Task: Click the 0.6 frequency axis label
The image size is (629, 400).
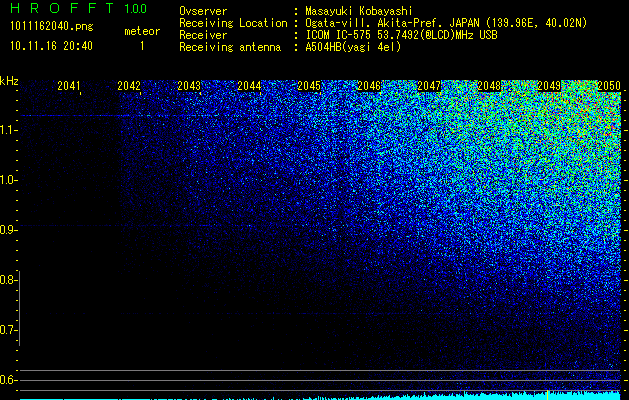Action: (x=7, y=380)
